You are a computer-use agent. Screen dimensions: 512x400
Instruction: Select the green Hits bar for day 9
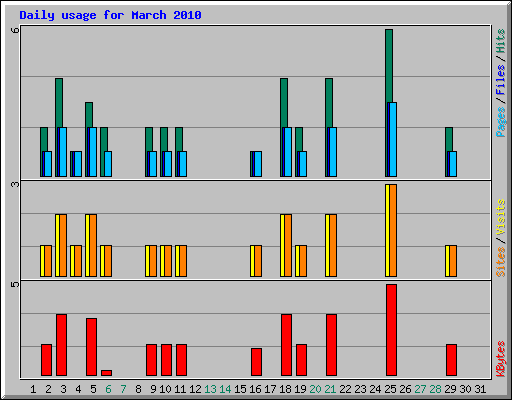(149, 139)
